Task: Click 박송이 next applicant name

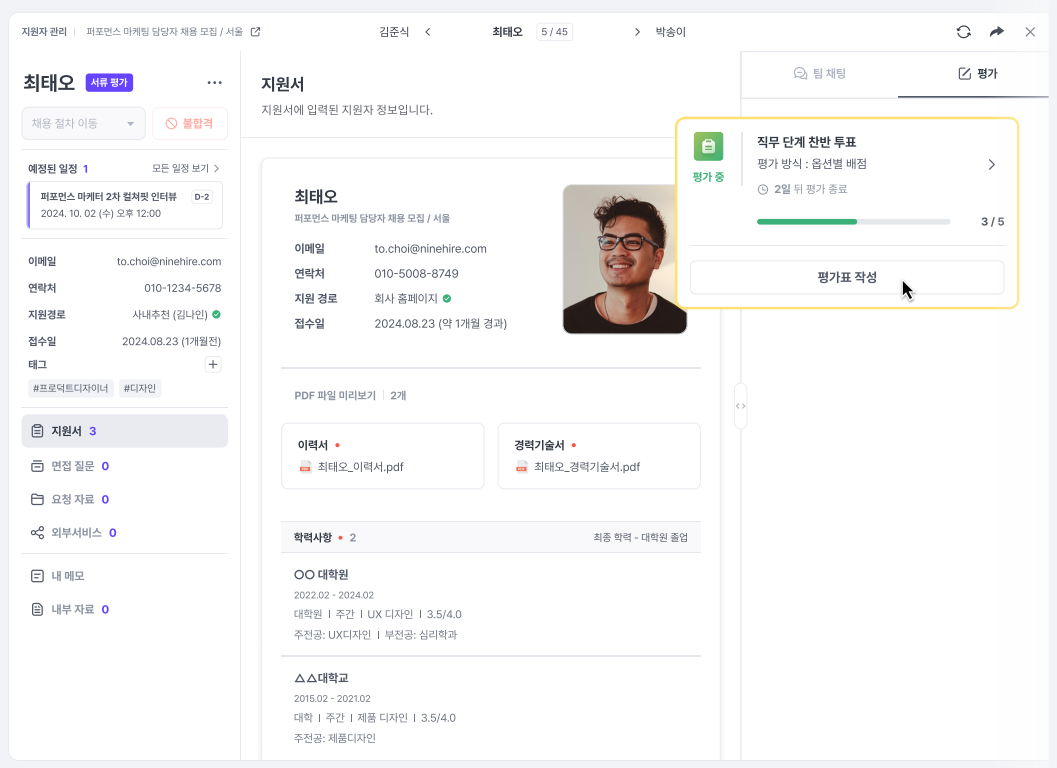Action: [x=670, y=32]
